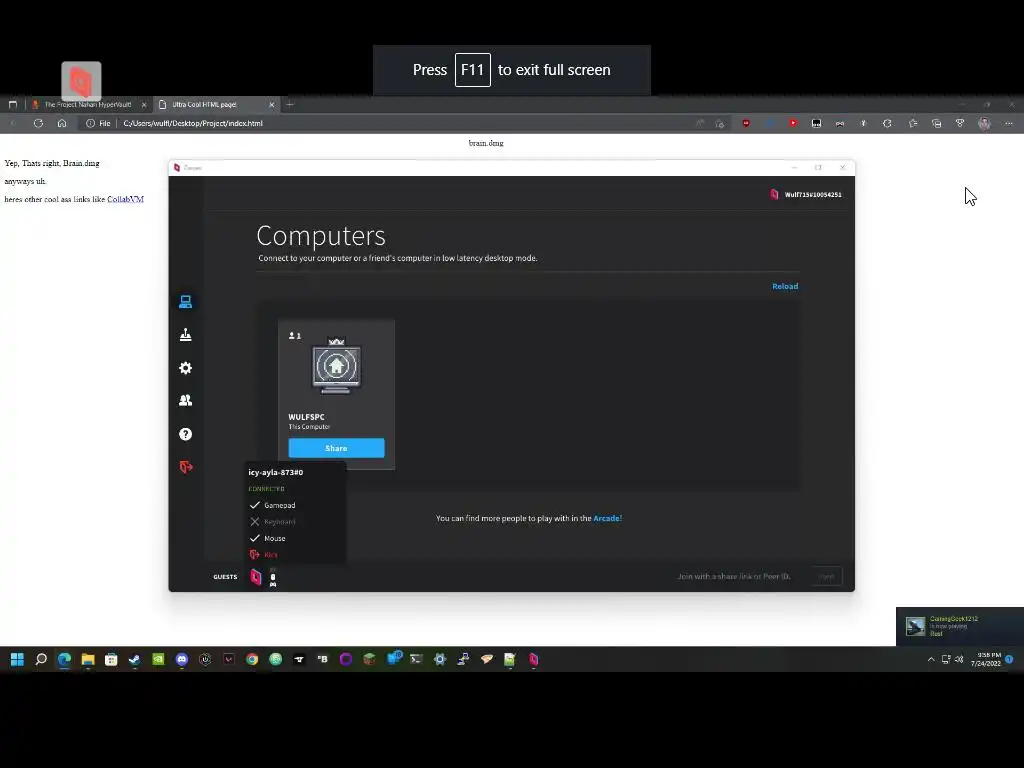Open the Help question mark icon
Viewport: 1024px width, 768px height.
(185, 434)
